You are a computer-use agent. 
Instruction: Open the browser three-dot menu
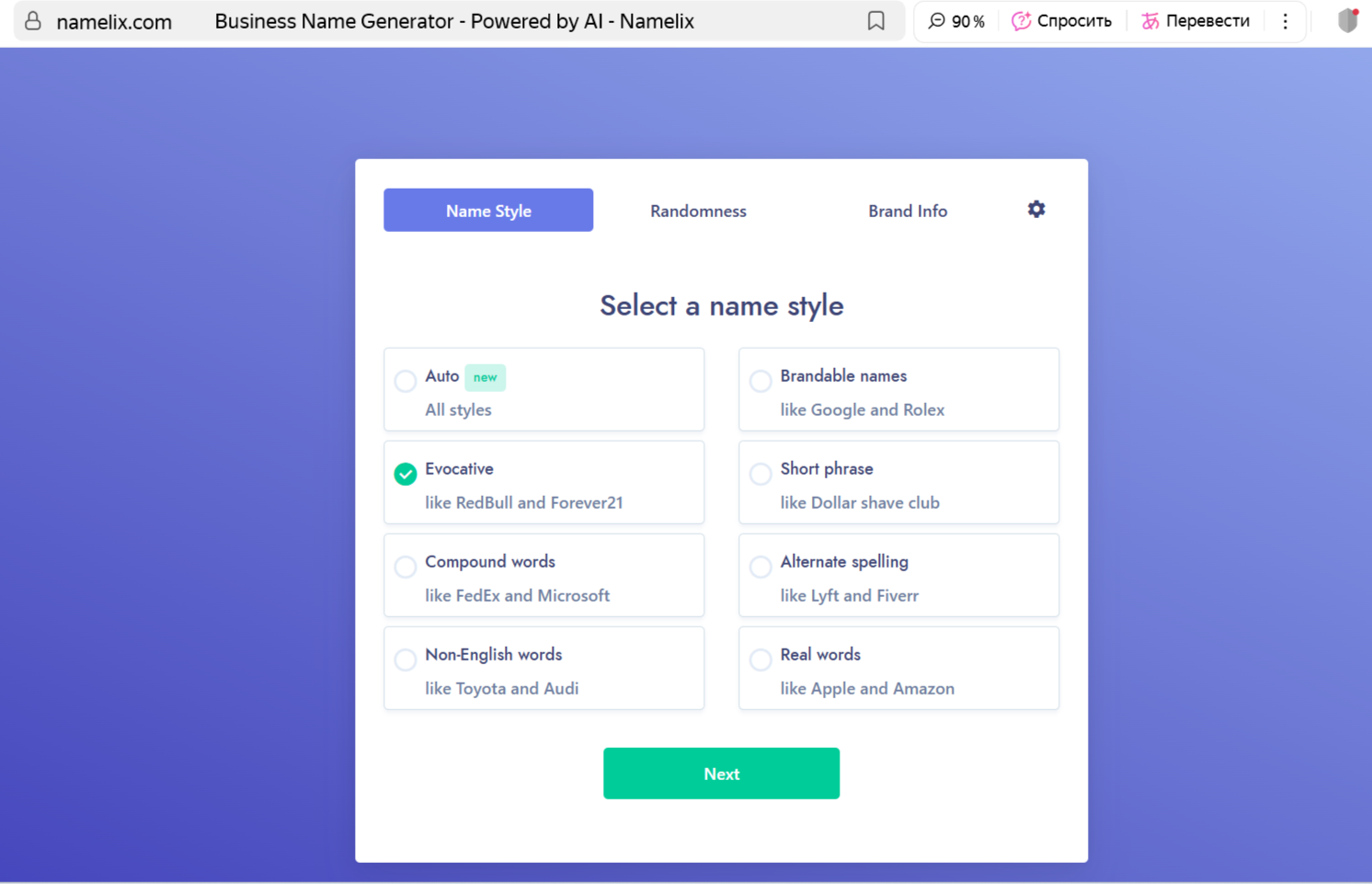pyautogui.click(x=1285, y=21)
